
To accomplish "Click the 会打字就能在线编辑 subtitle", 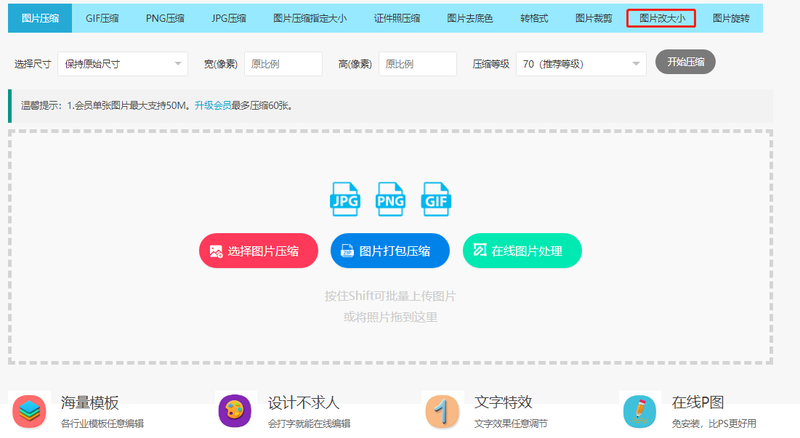I will point(309,423).
